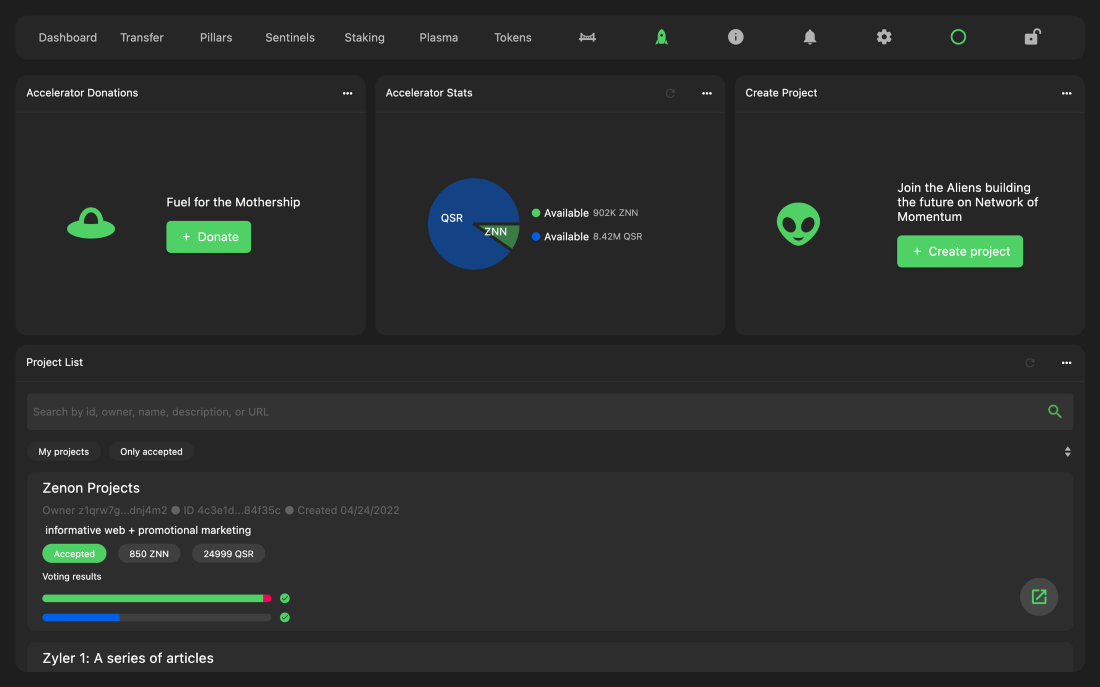Screen dimensions: 1100x687
Task: Open Accelerator Donations three-dot menu
Action: click(x=347, y=93)
